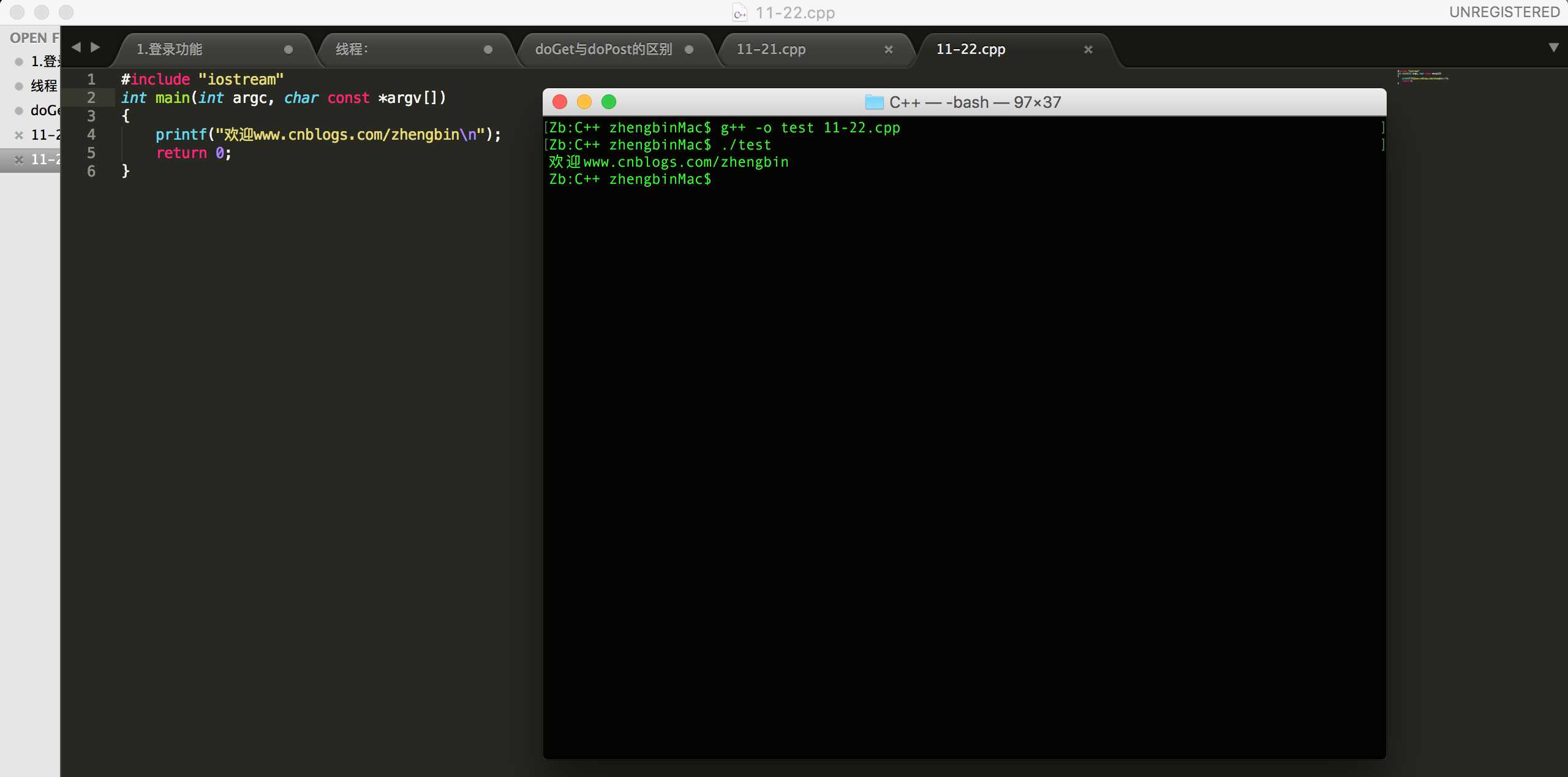Click line number 6 in gutter

pyautogui.click(x=91, y=171)
